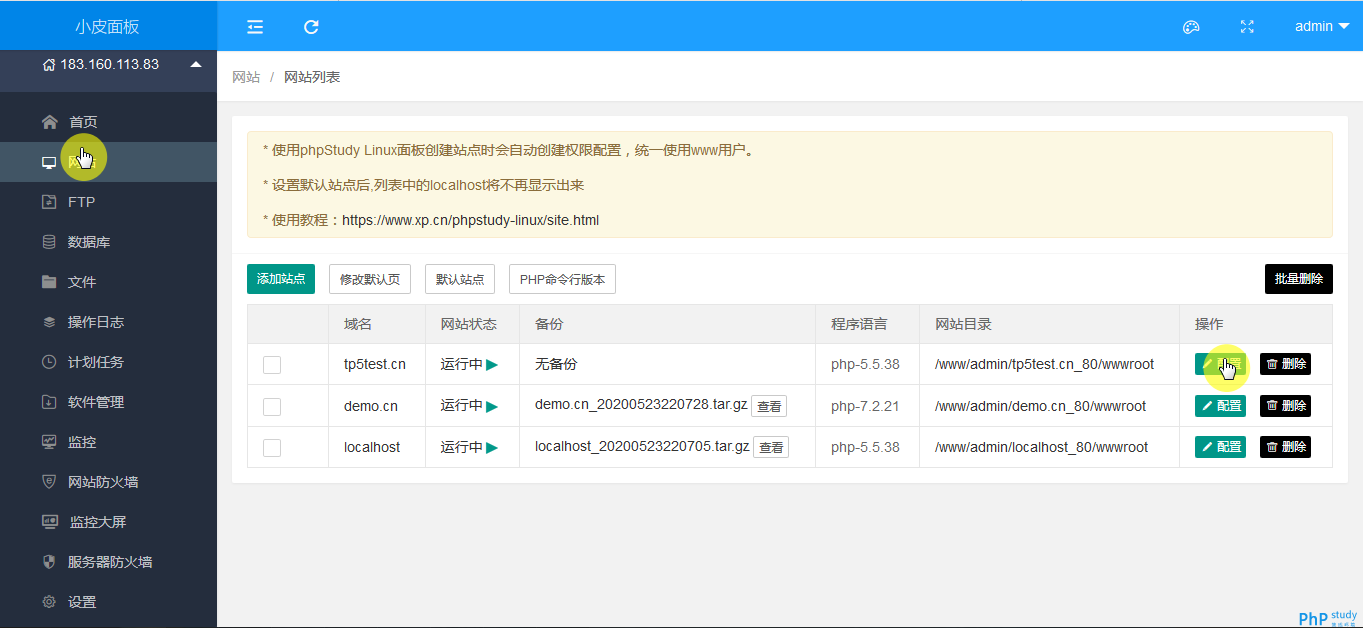Toggle the running state arrow for tp5test.cn
The height and width of the screenshot is (628, 1363).
492,365
